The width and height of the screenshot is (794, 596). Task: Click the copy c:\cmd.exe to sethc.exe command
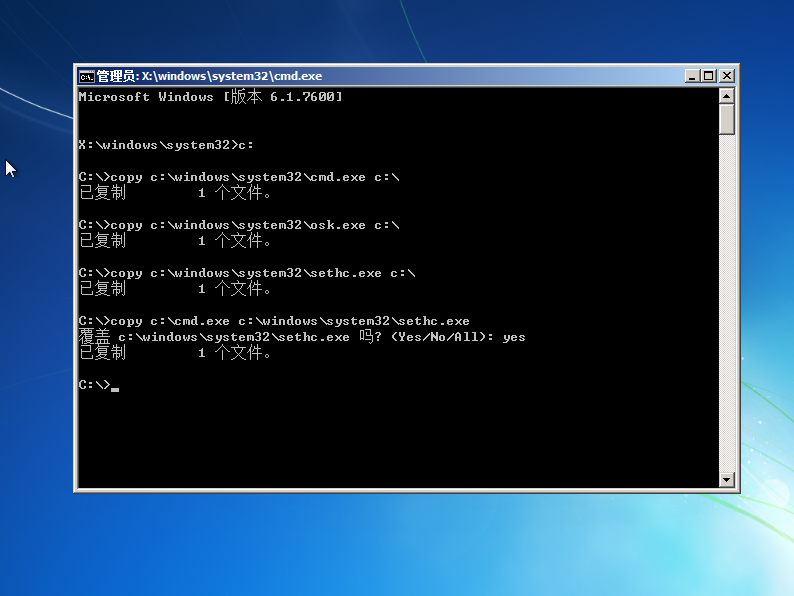274,321
